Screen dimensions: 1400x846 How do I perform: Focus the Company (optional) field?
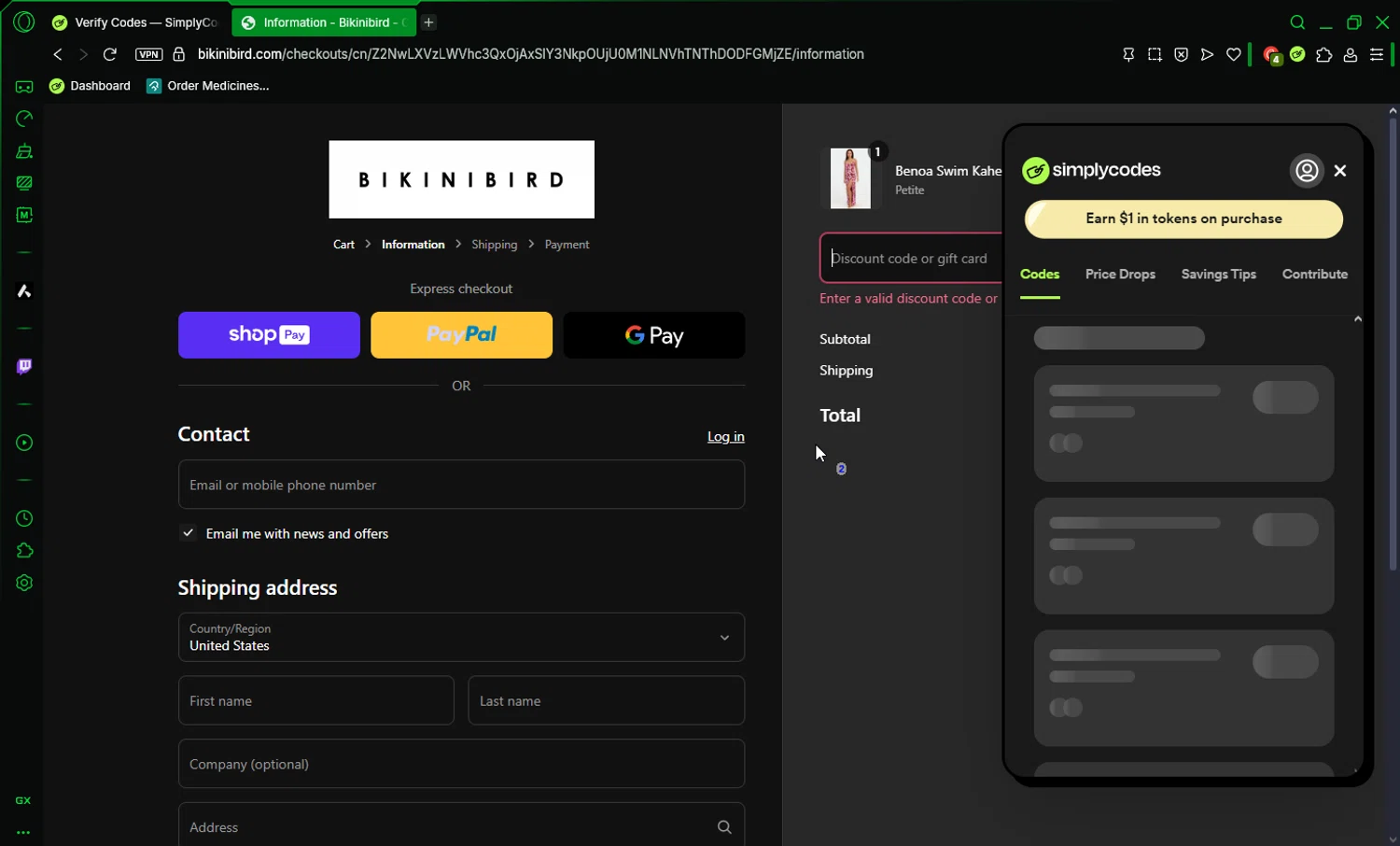coord(461,764)
